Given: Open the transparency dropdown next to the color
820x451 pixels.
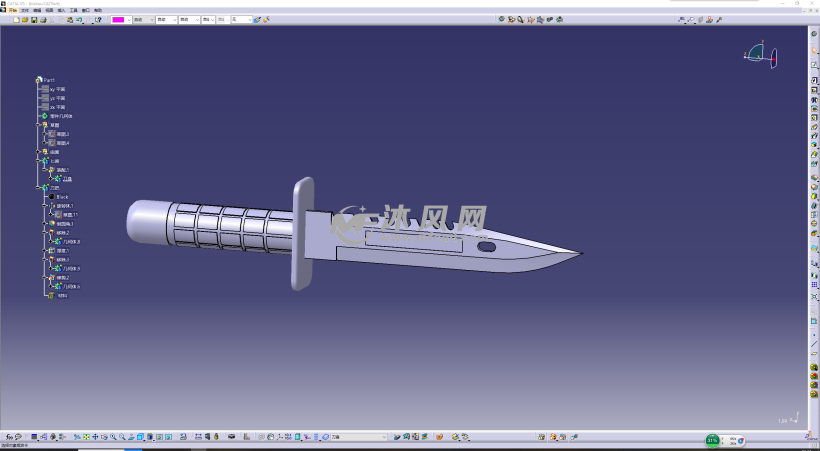Looking at the screenshot, I should tap(154, 19).
